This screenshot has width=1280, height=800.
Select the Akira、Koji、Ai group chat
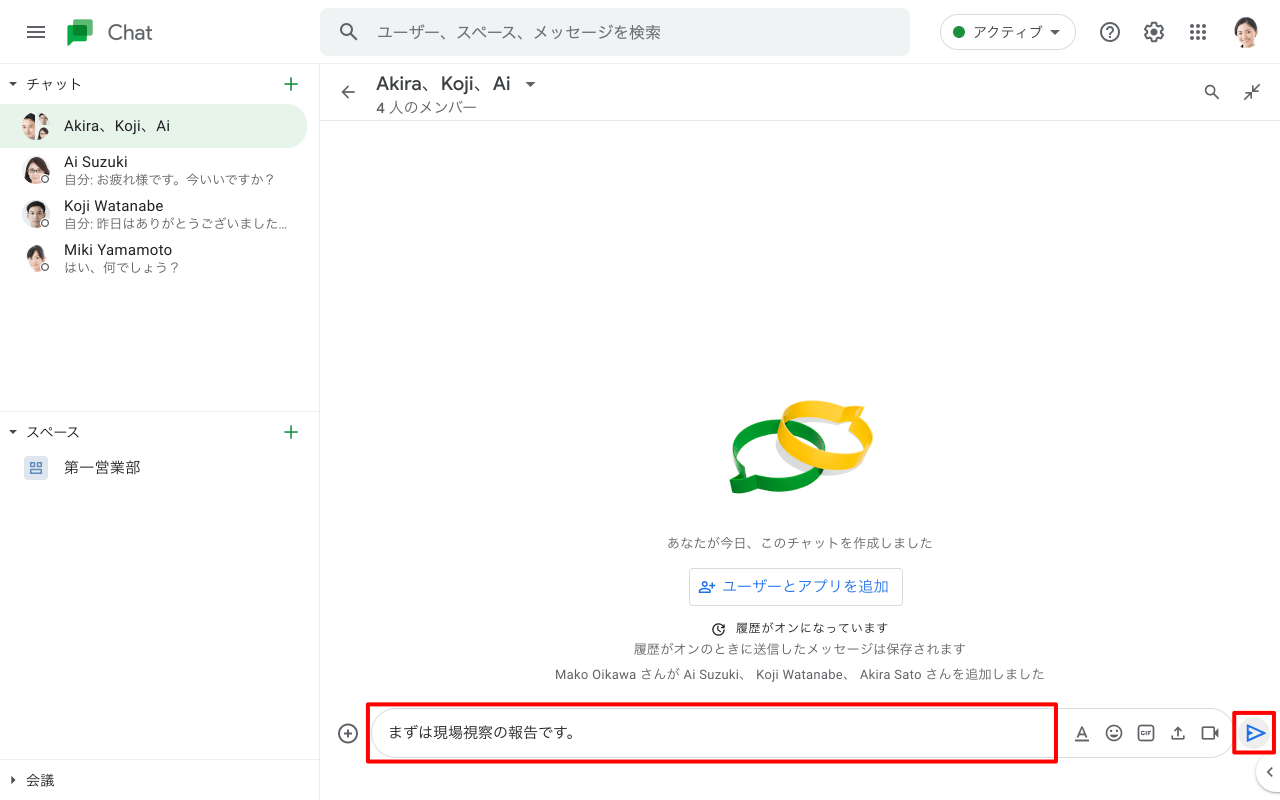click(154, 126)
